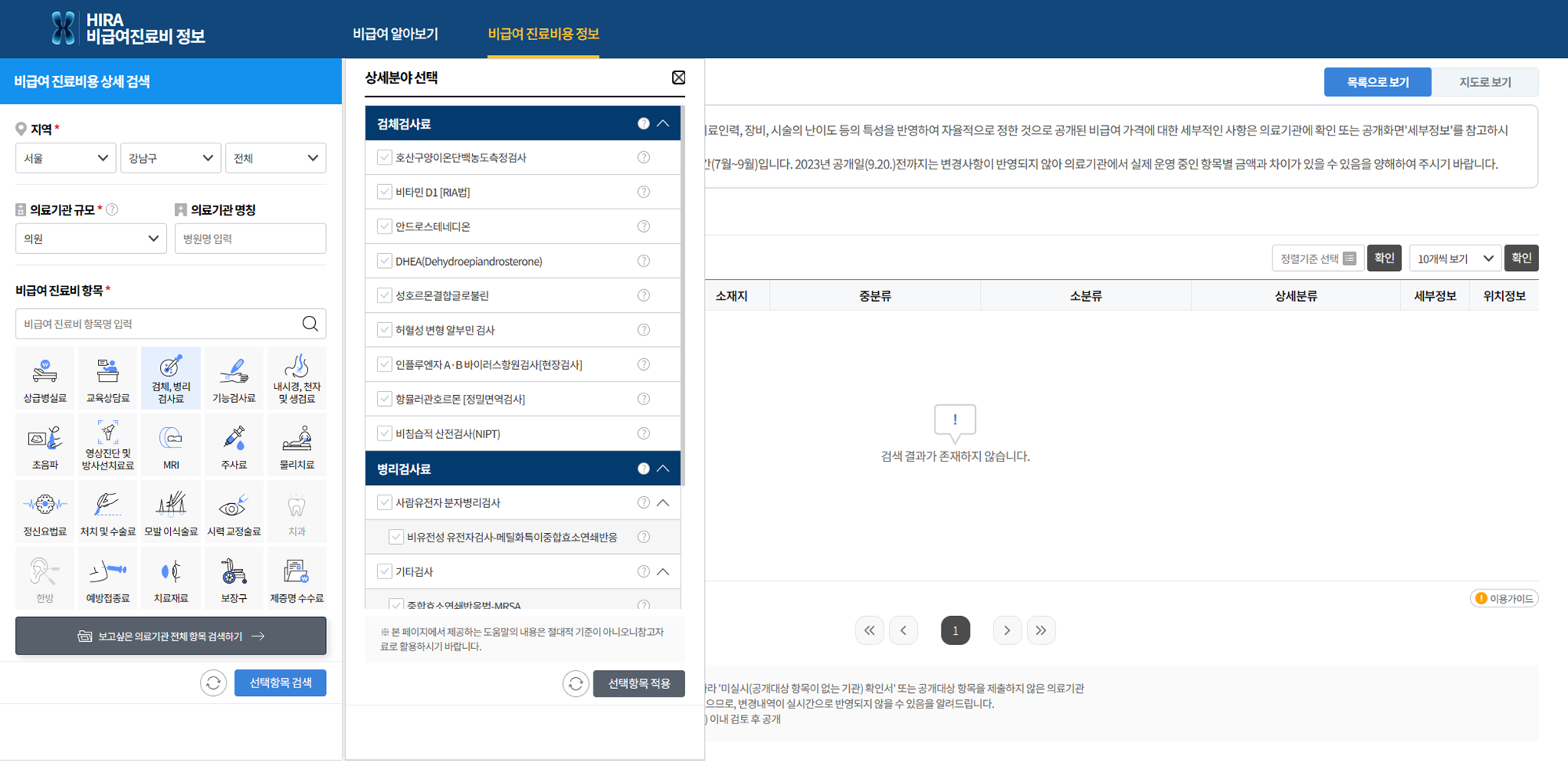Switch to the 비급여 알아보기 tab

tap(396, 33)
